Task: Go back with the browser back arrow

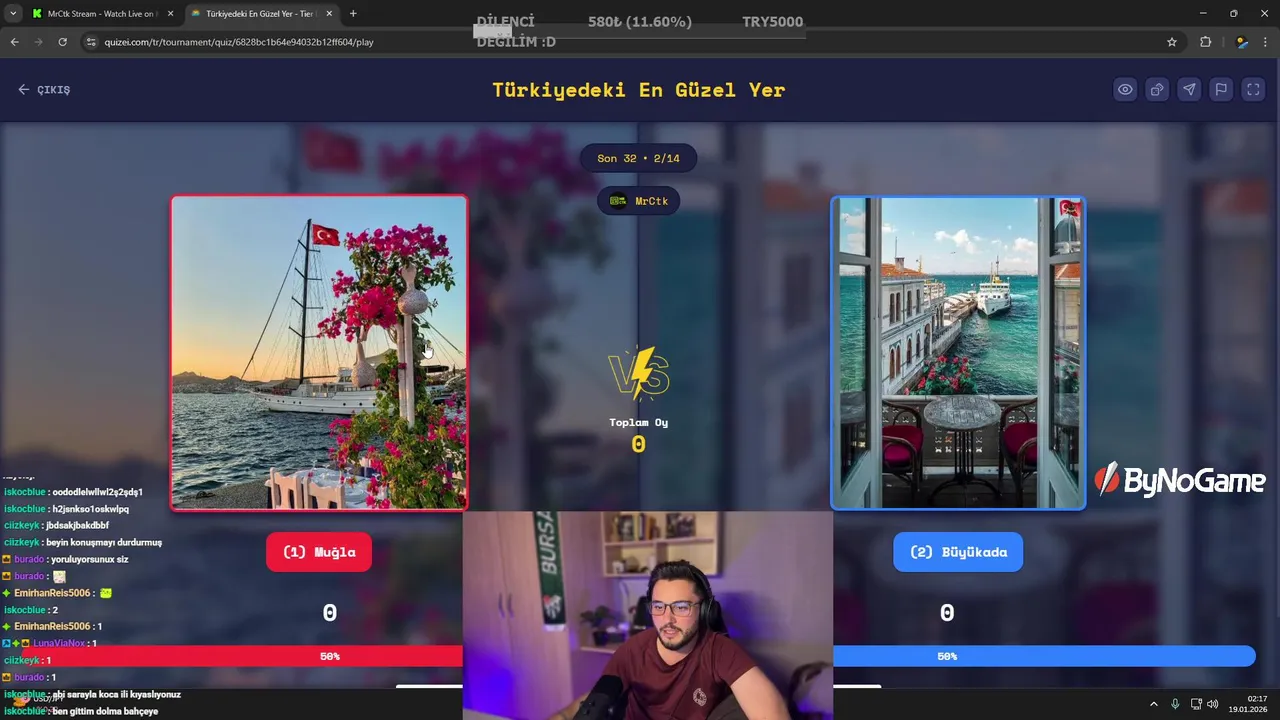Action: pos(14,42)
